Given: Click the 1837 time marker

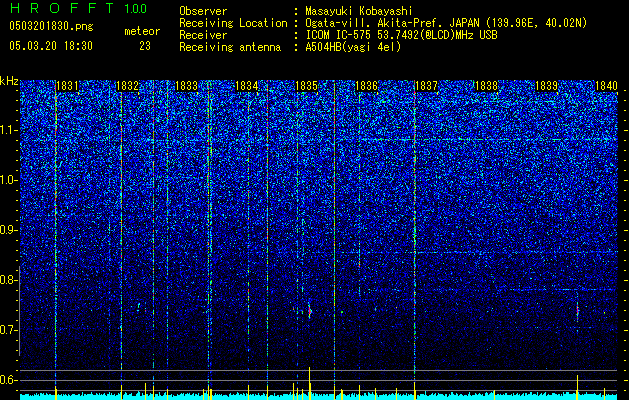Looking at the screenshot, I should coord(426,86).
